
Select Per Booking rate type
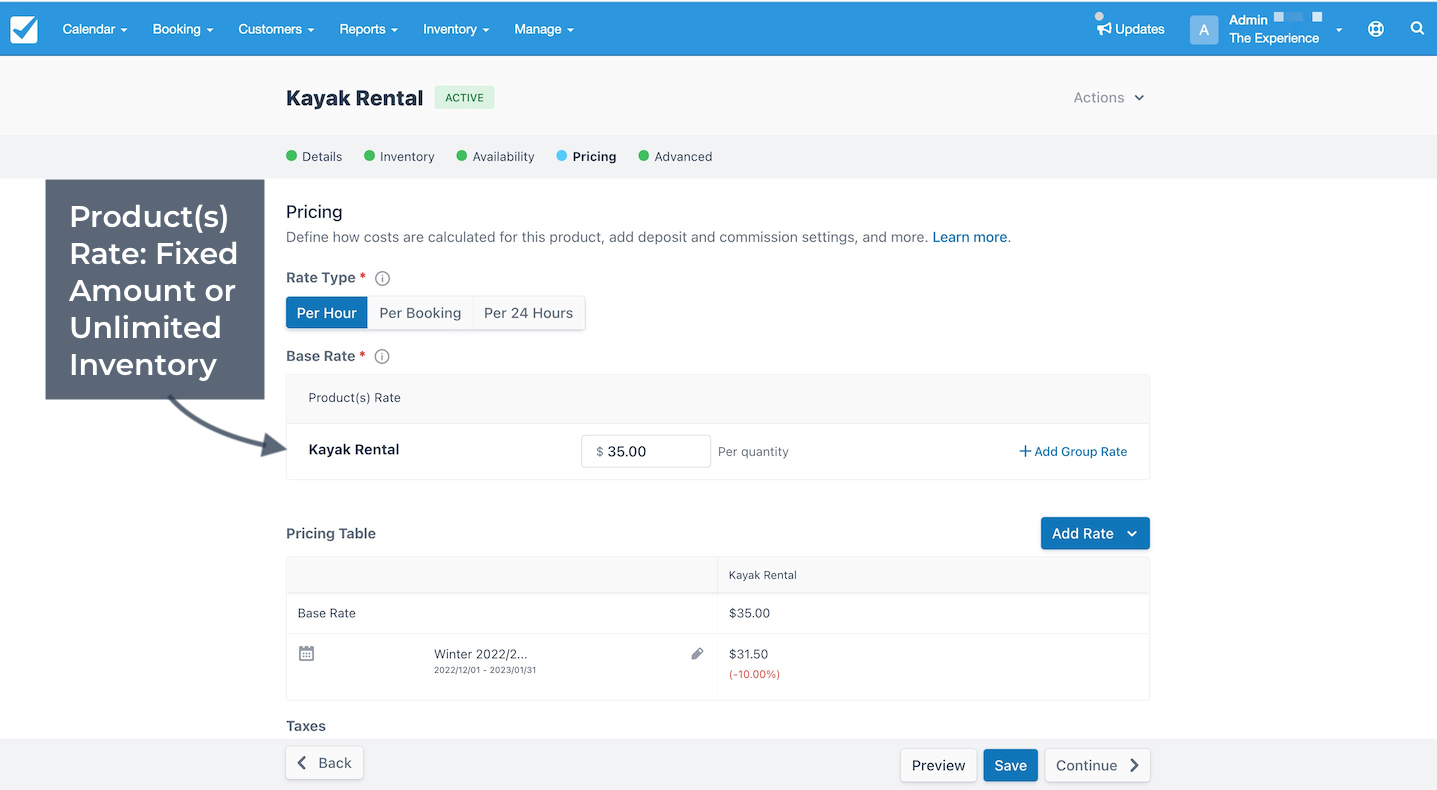(x=420, y=313)
